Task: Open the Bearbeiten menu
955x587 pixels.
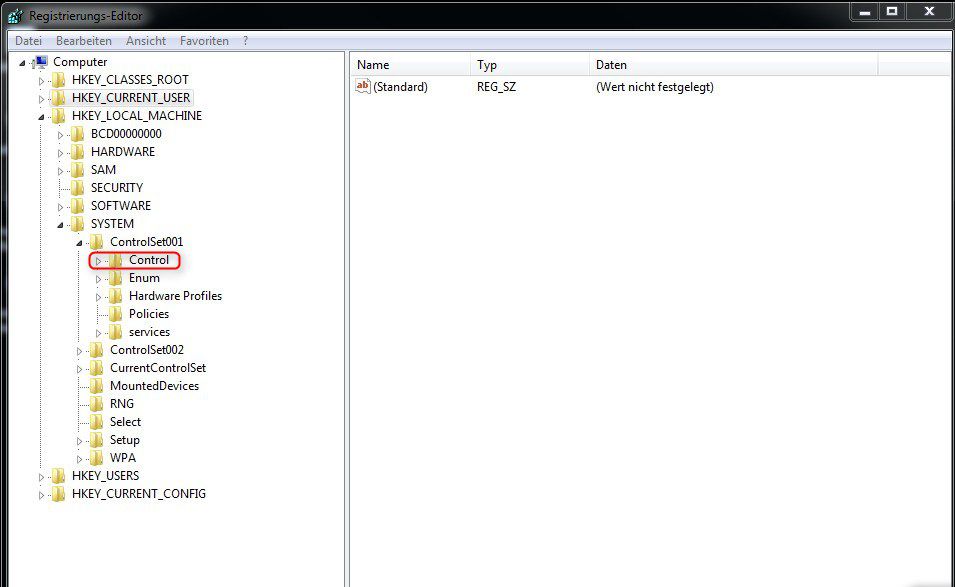Action: pos(84,41)
